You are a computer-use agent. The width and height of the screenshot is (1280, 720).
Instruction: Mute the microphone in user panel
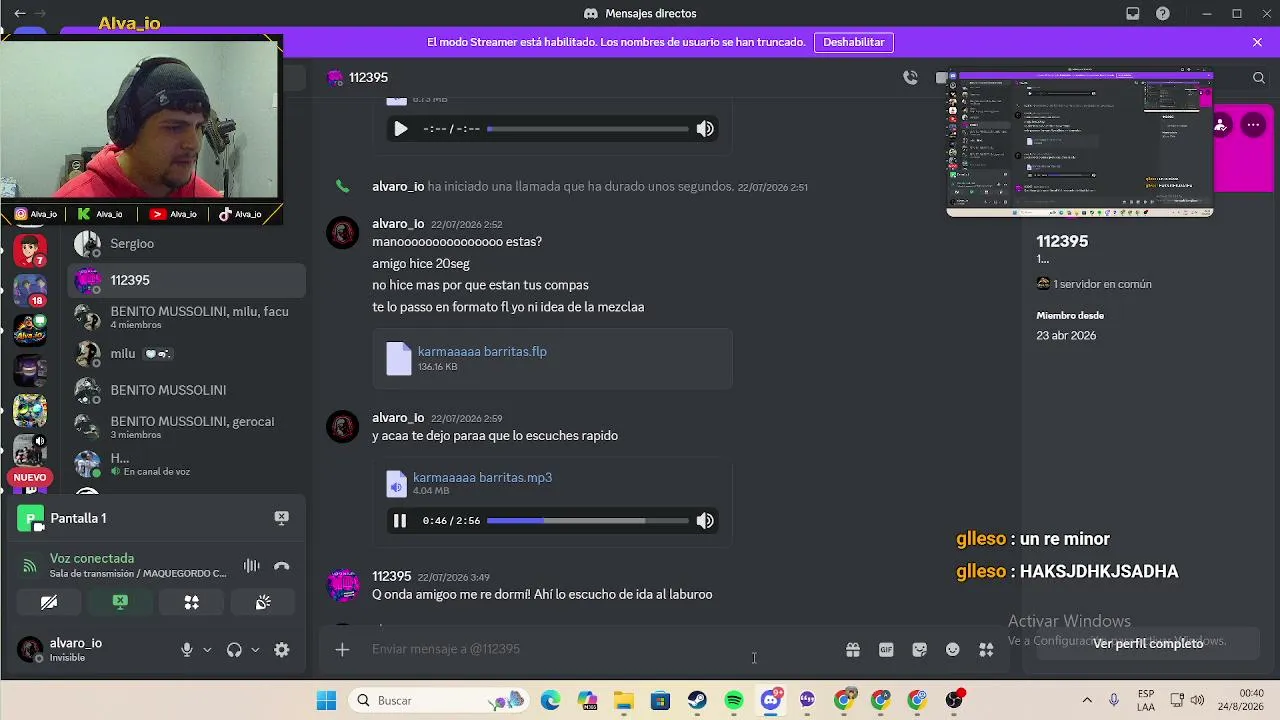coord(187,650)
